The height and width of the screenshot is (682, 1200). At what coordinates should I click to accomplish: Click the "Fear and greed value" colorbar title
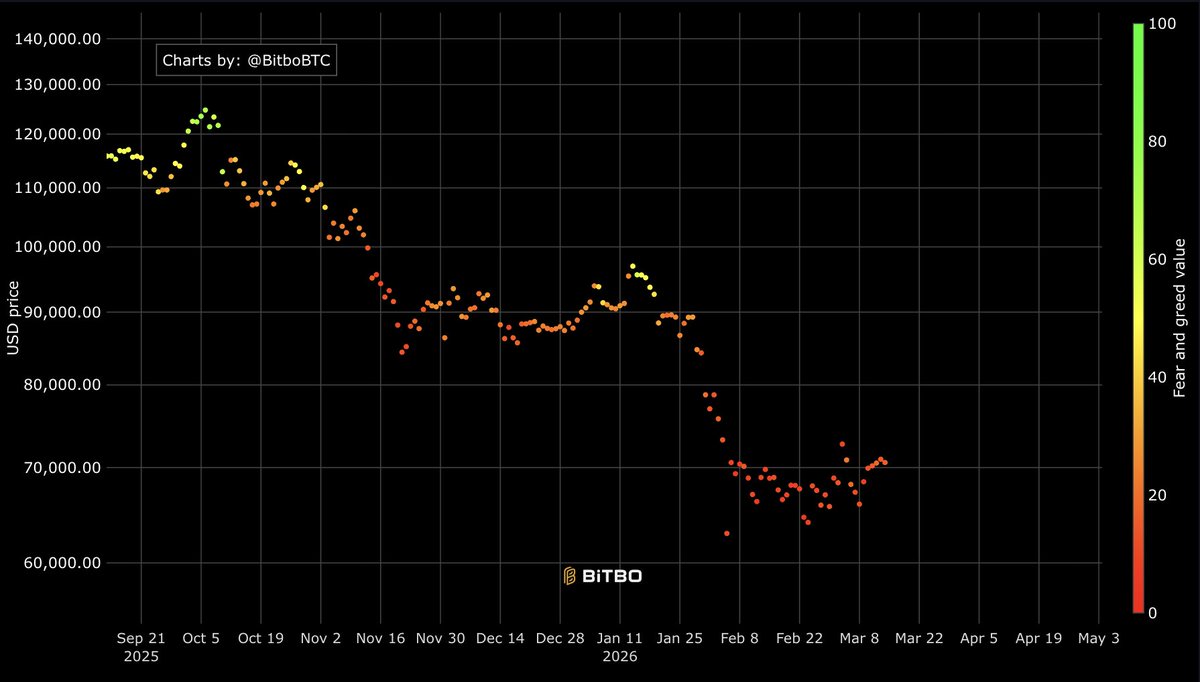coord(1180,317)
